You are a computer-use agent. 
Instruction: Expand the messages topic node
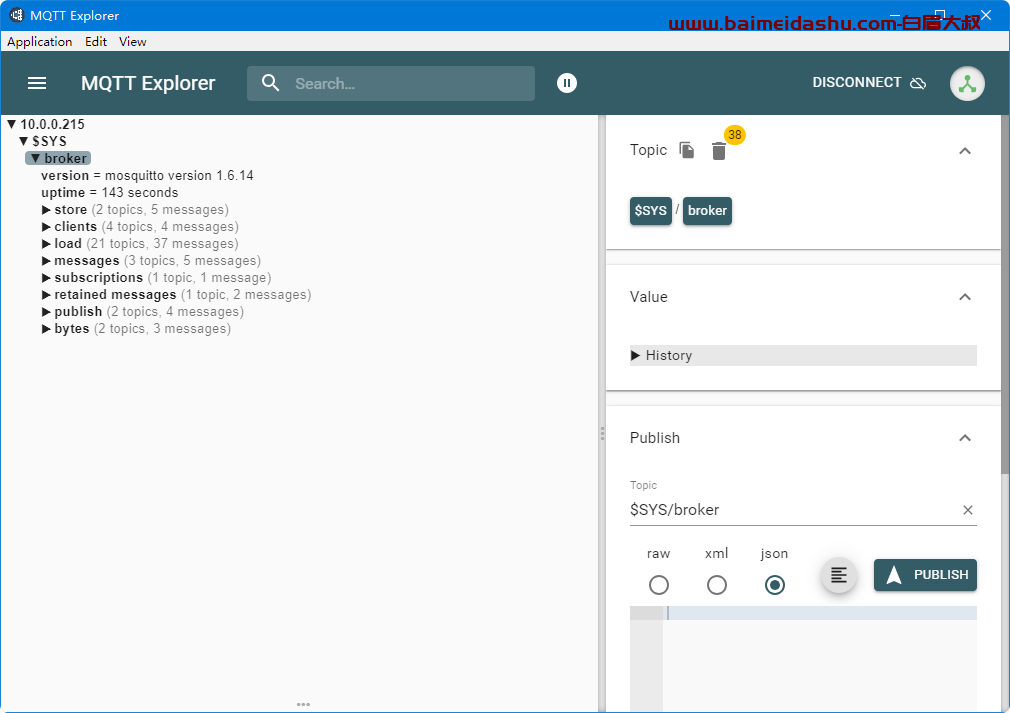(x=46, y=261)
